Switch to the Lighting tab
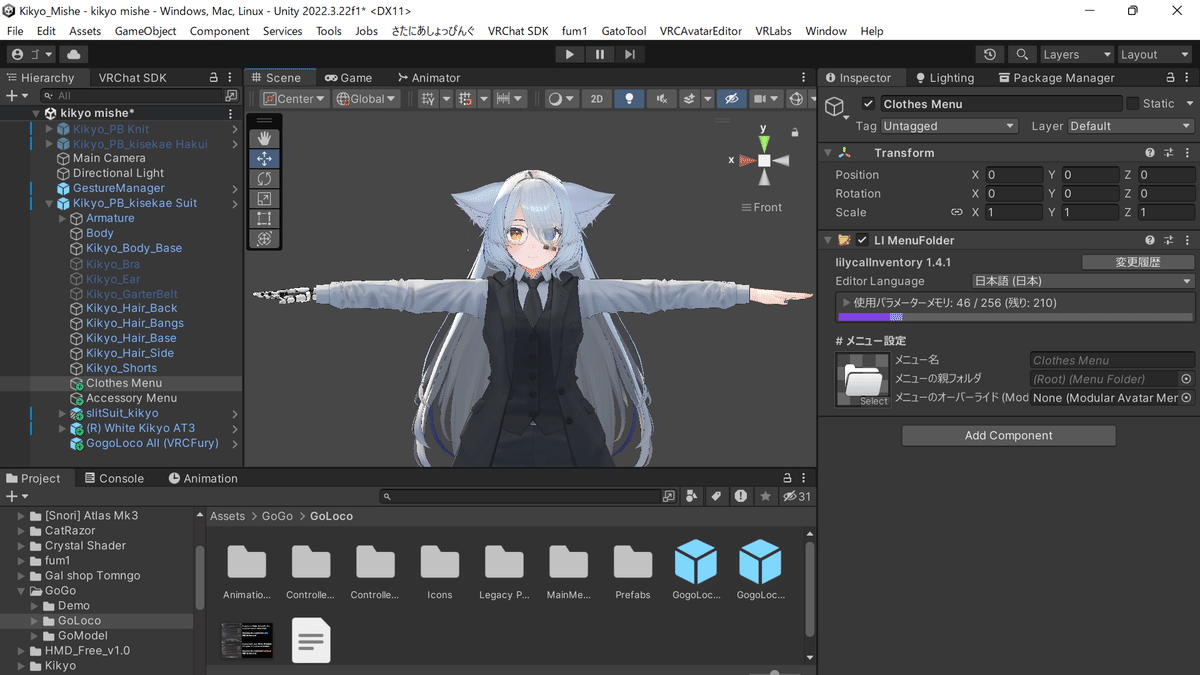This screenshot has height=675, width=1200. 943,77
